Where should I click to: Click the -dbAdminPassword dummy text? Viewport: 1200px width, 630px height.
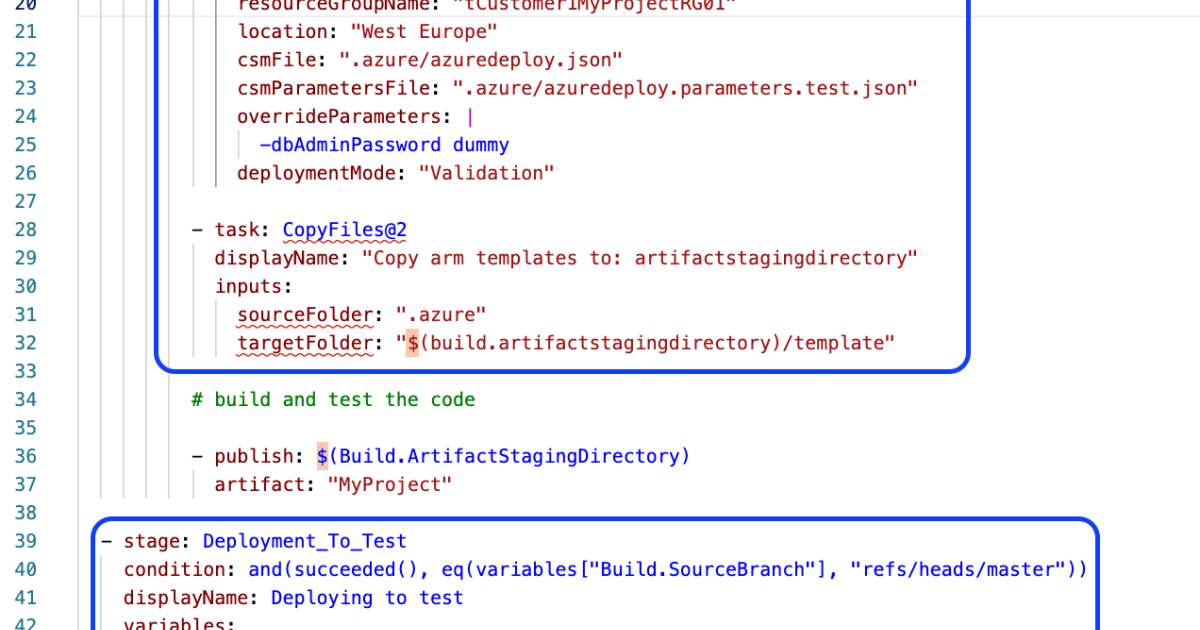(383, 145)
